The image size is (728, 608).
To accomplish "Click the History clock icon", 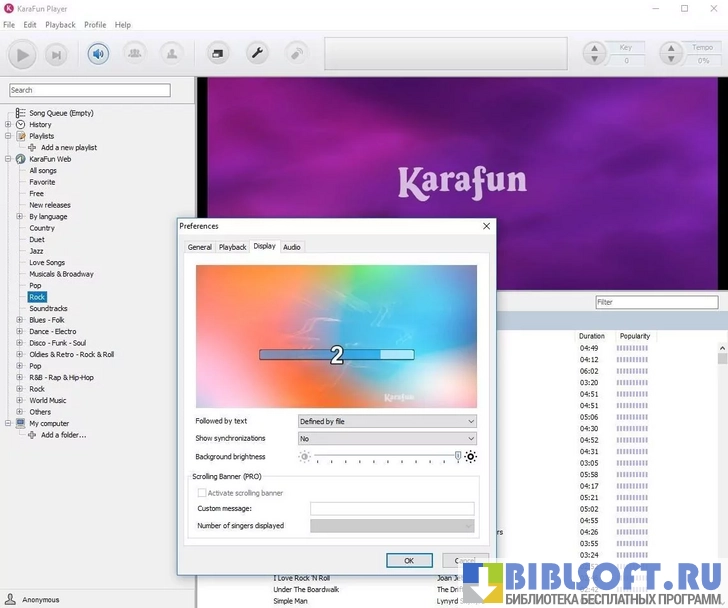I will tap(20, 125).
